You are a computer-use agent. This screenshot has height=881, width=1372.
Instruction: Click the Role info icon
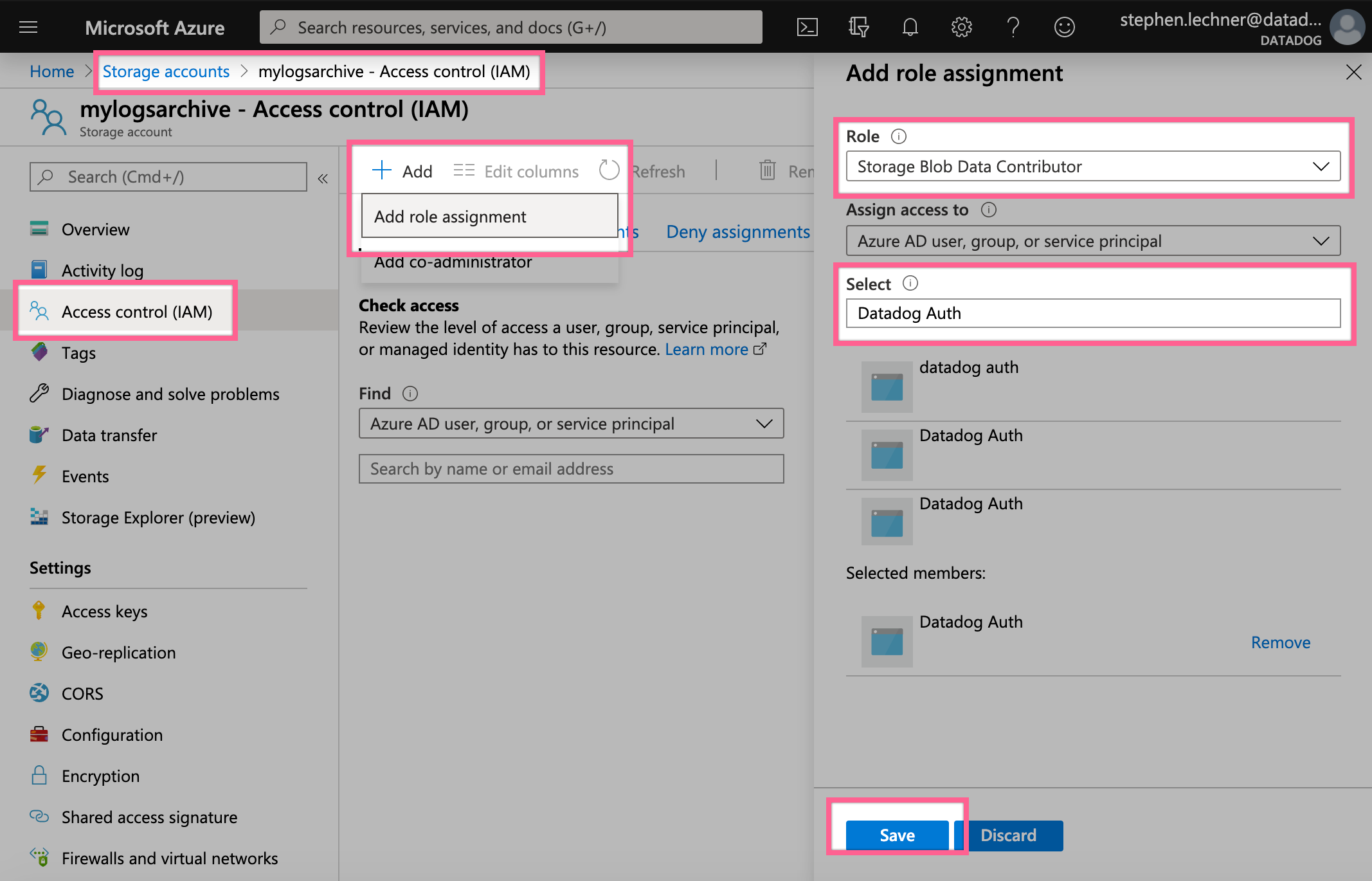(899, 136)
